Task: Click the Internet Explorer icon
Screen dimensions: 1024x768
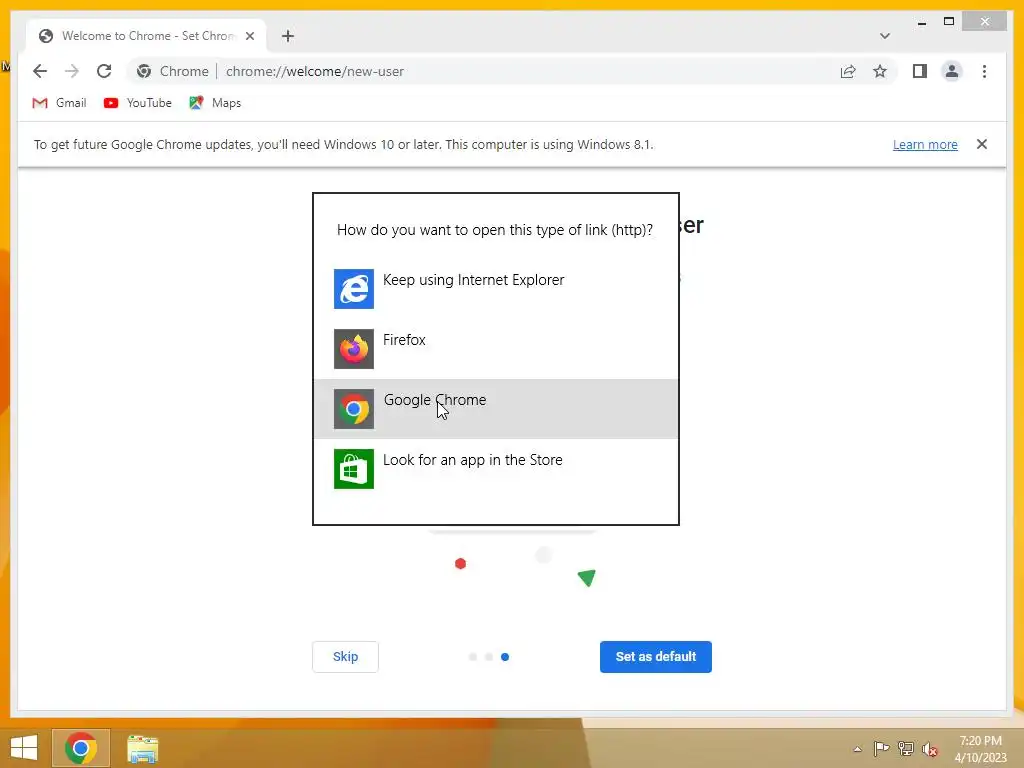Action: (x=354, y=289)
